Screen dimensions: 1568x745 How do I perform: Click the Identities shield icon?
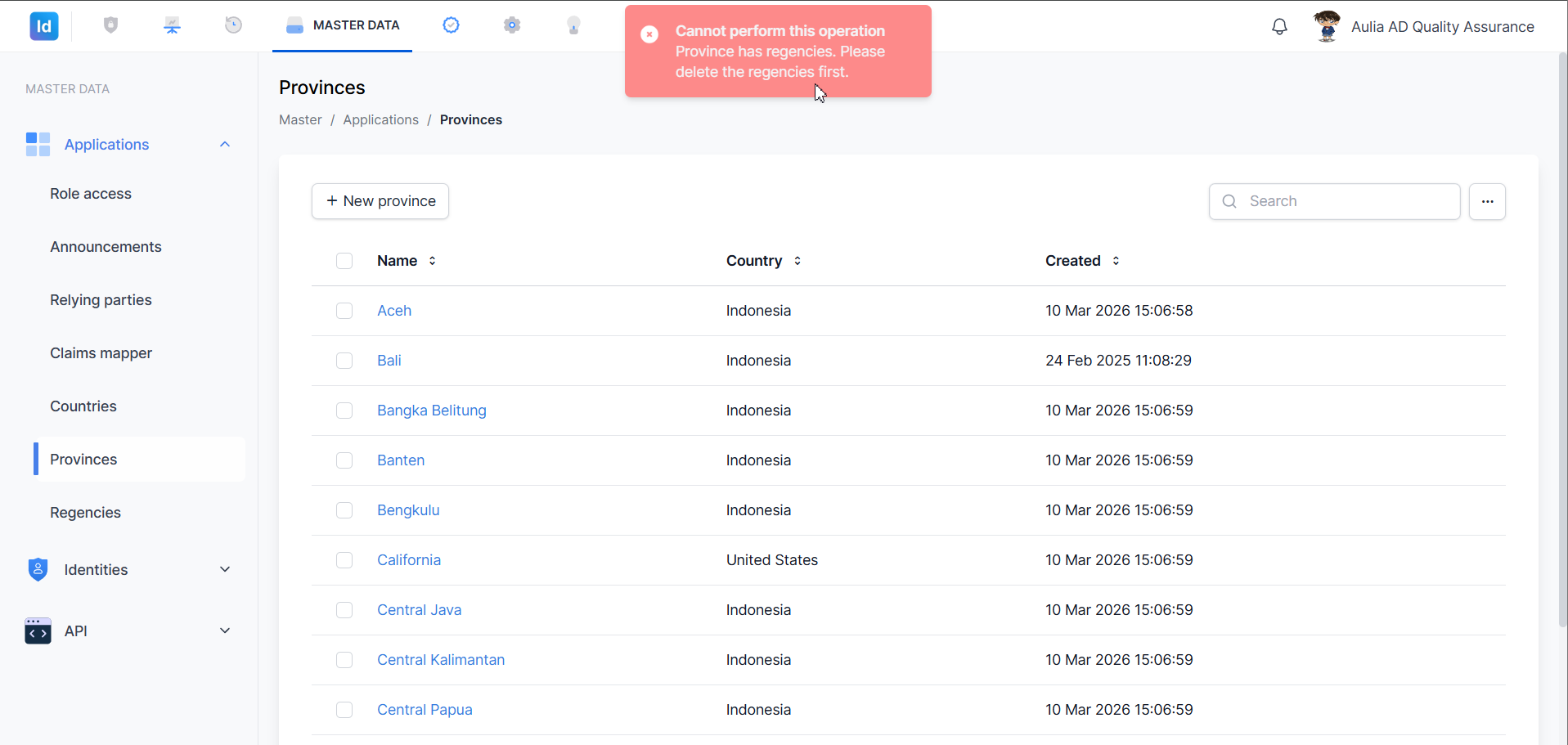click(x=38, y=570)
